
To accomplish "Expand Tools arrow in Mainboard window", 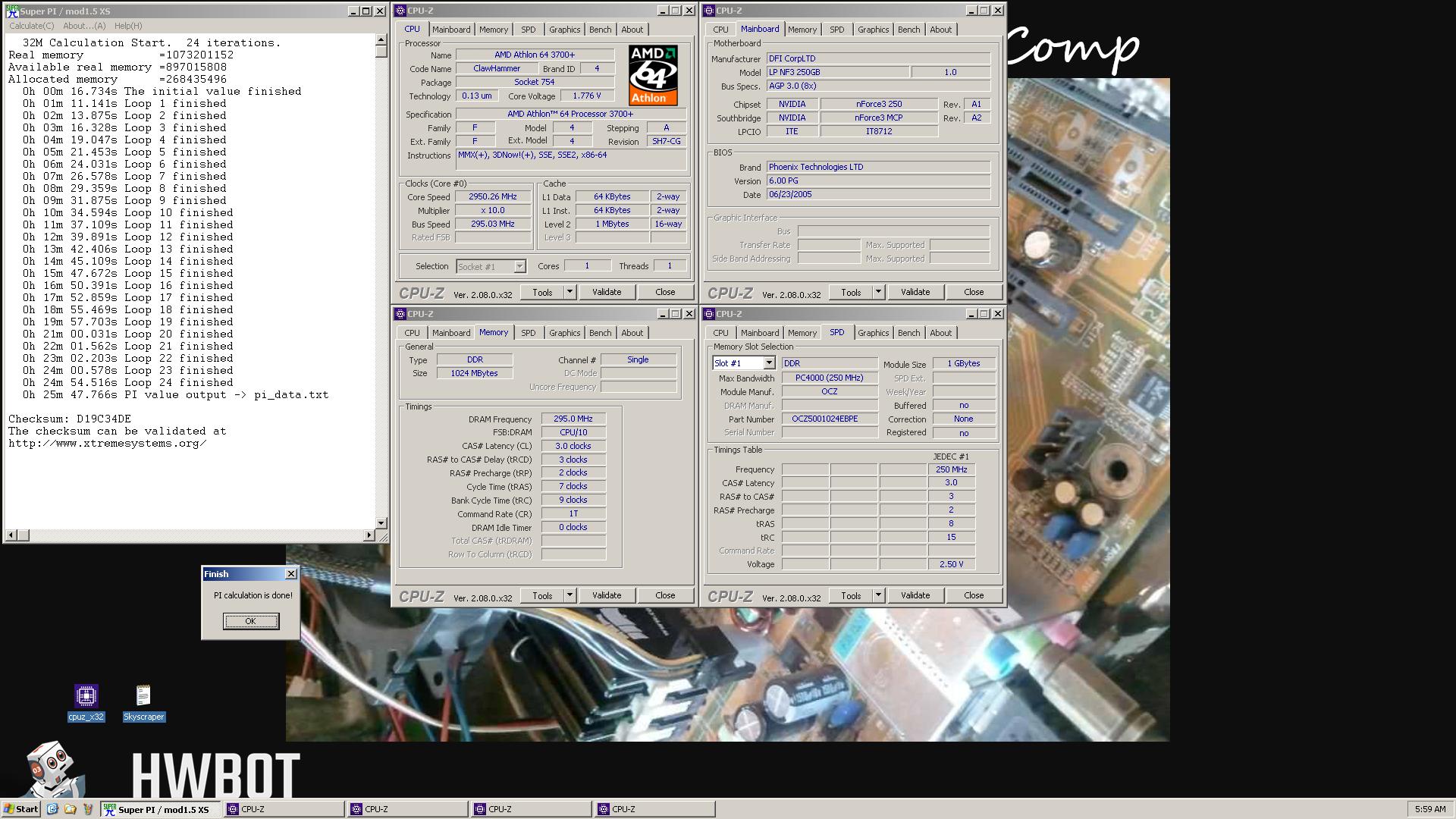I will point(878,292).
